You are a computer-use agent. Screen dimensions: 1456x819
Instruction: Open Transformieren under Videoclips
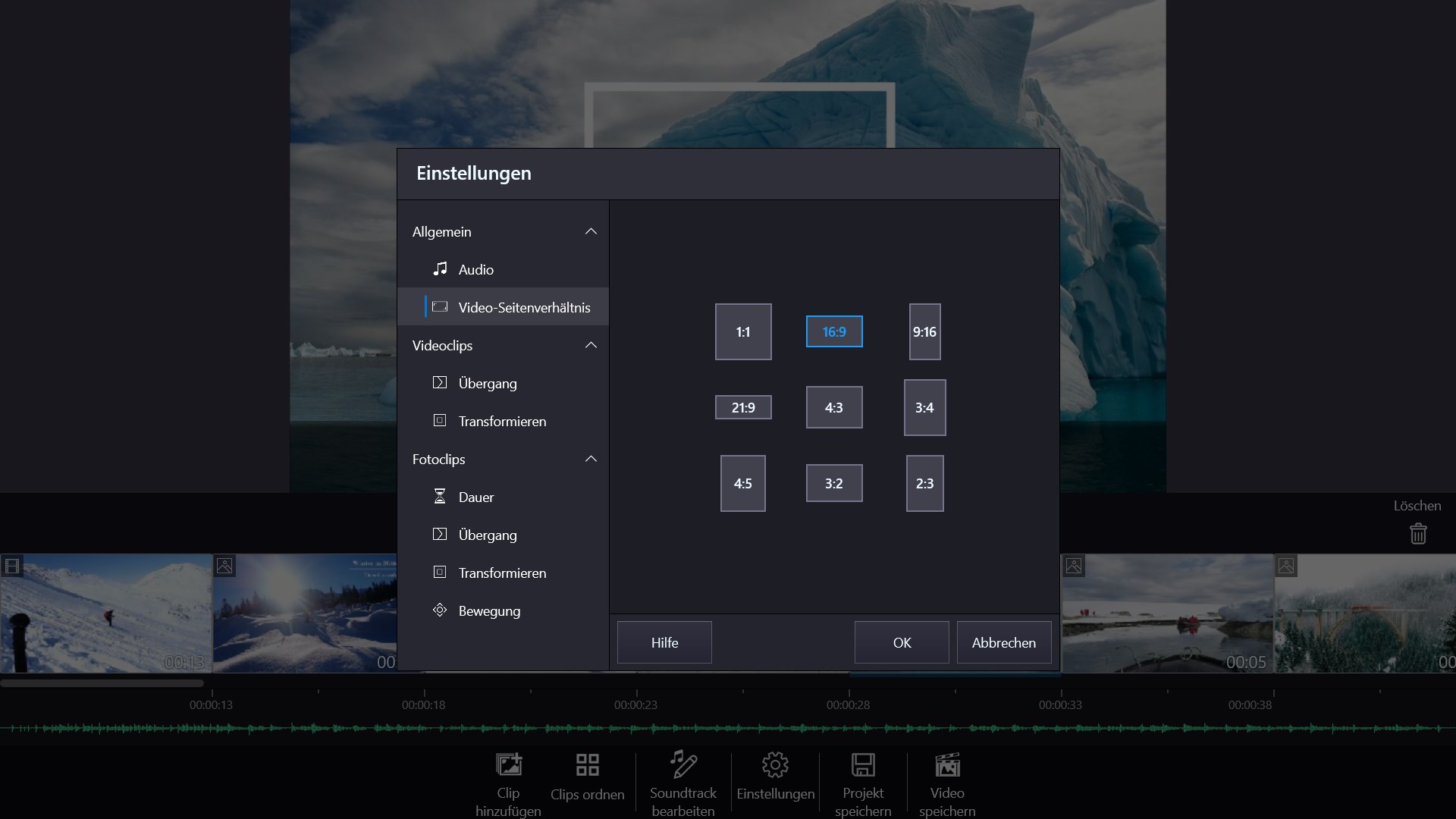pos(503,421)
